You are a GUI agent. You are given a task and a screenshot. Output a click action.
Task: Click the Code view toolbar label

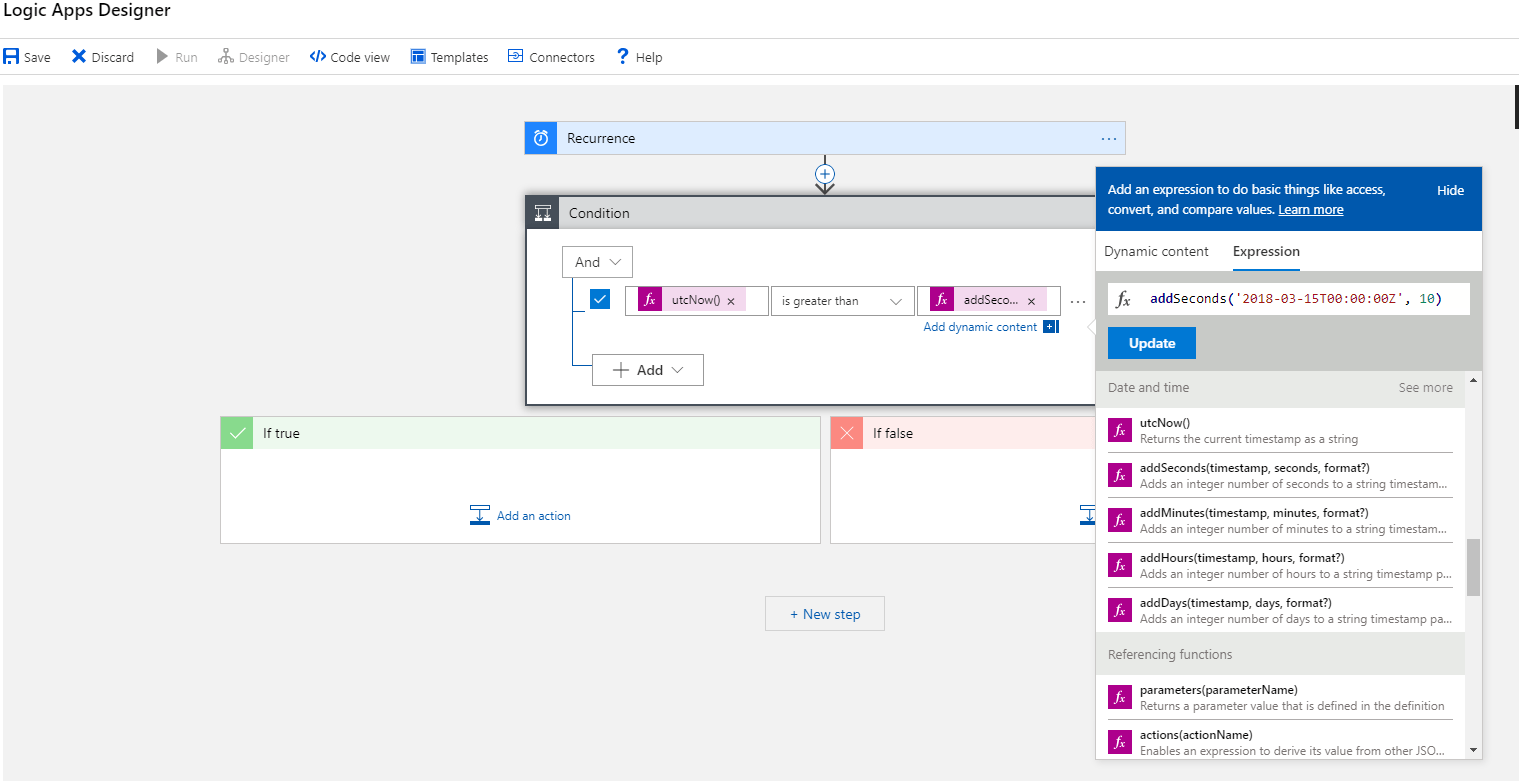pos(360,58)
